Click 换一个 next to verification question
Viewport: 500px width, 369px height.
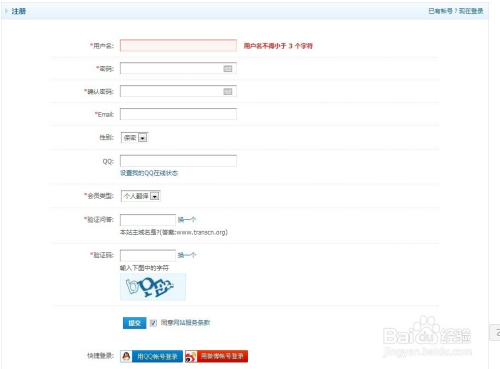click(187, 220)
